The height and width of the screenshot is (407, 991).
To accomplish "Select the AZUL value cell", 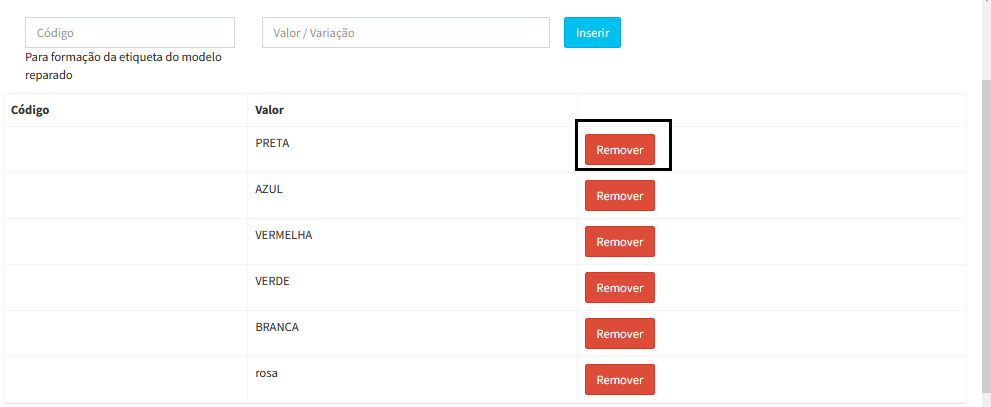I will [x=270, y=189].
